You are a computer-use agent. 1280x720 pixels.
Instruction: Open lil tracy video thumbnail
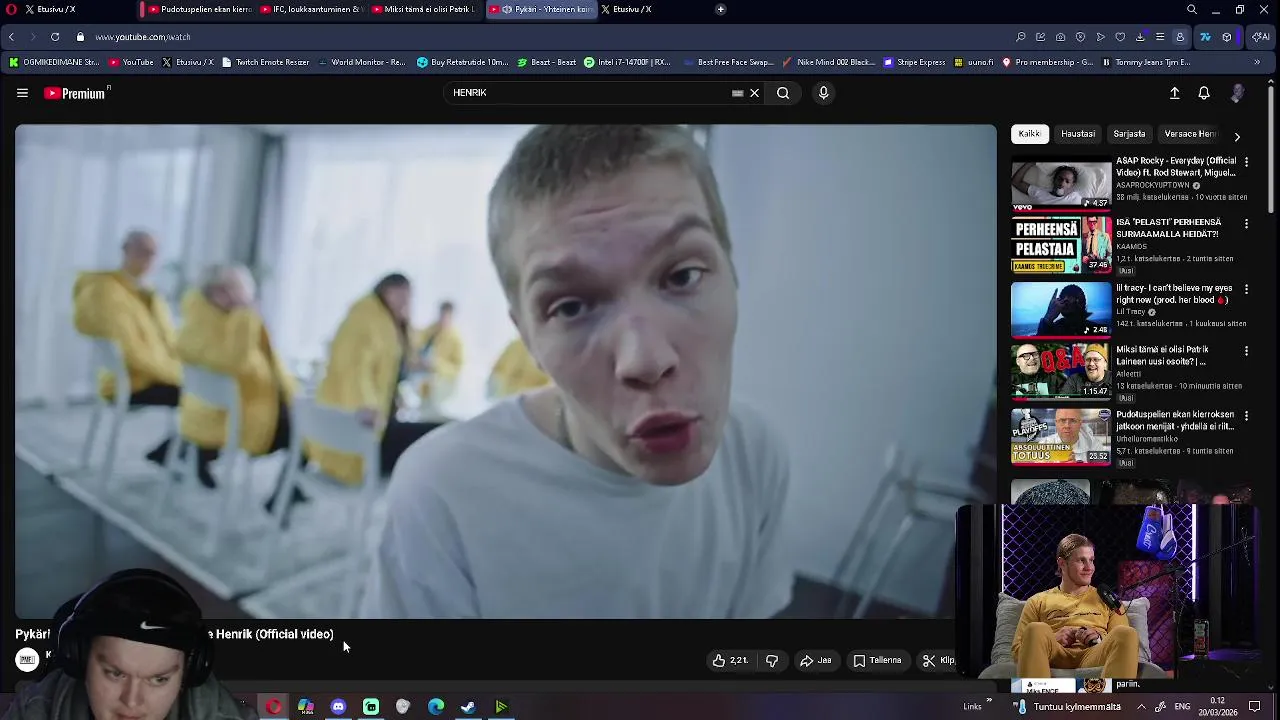(x=1061, y=310)
